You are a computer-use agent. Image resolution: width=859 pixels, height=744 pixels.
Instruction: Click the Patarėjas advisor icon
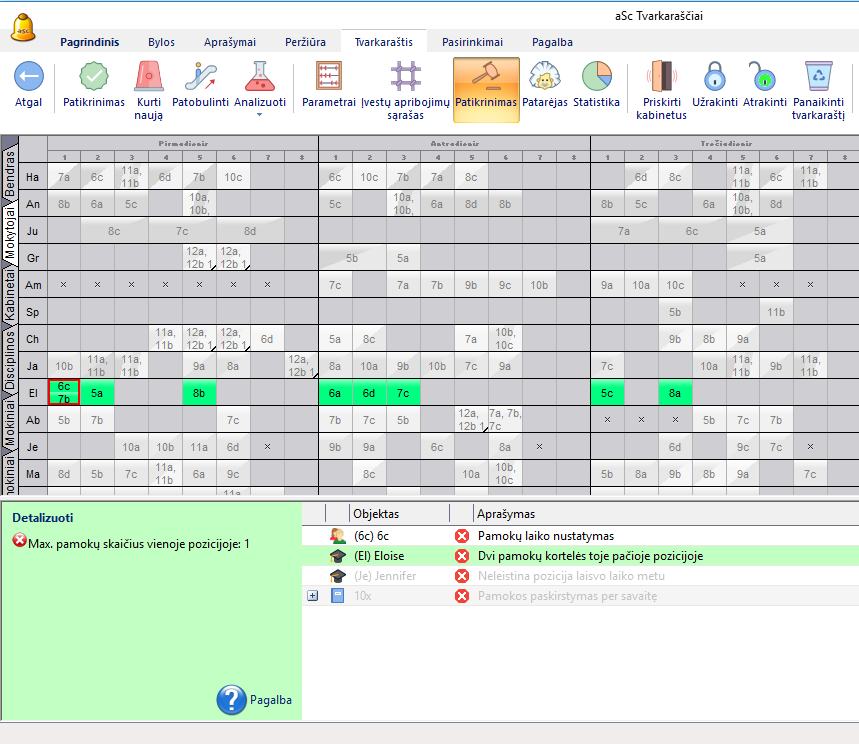[544, 77]
